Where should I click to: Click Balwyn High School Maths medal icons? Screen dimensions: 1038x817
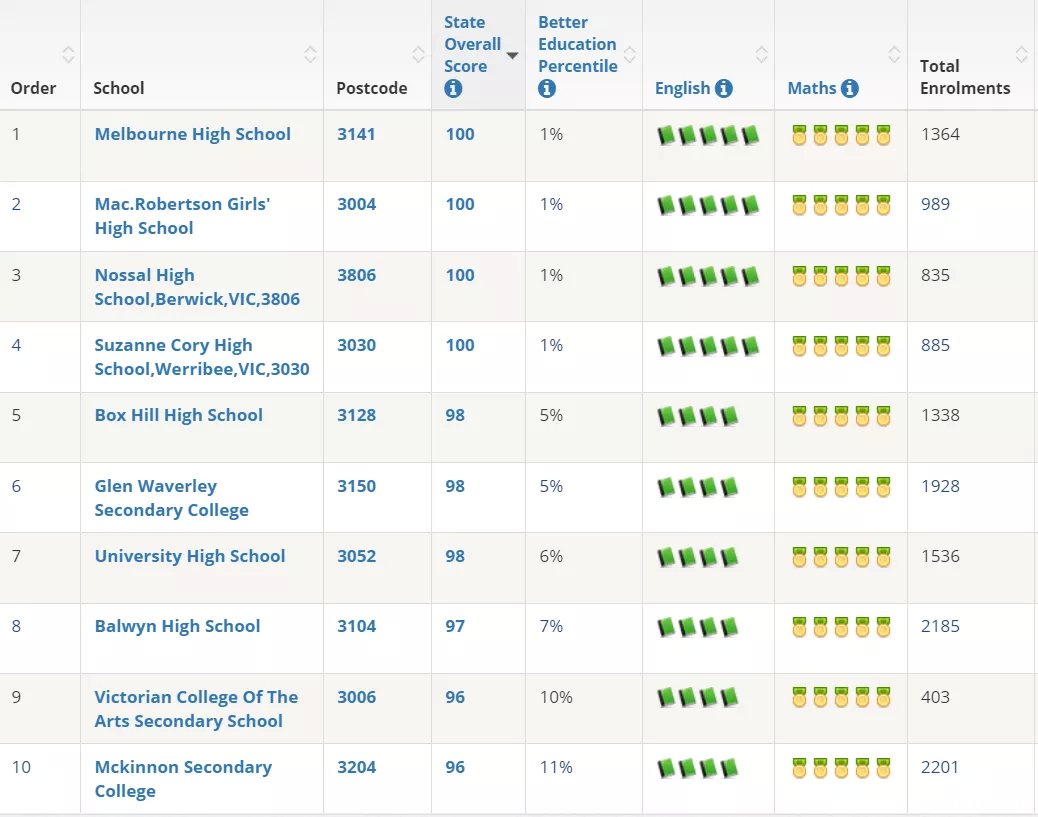[841, 627]
